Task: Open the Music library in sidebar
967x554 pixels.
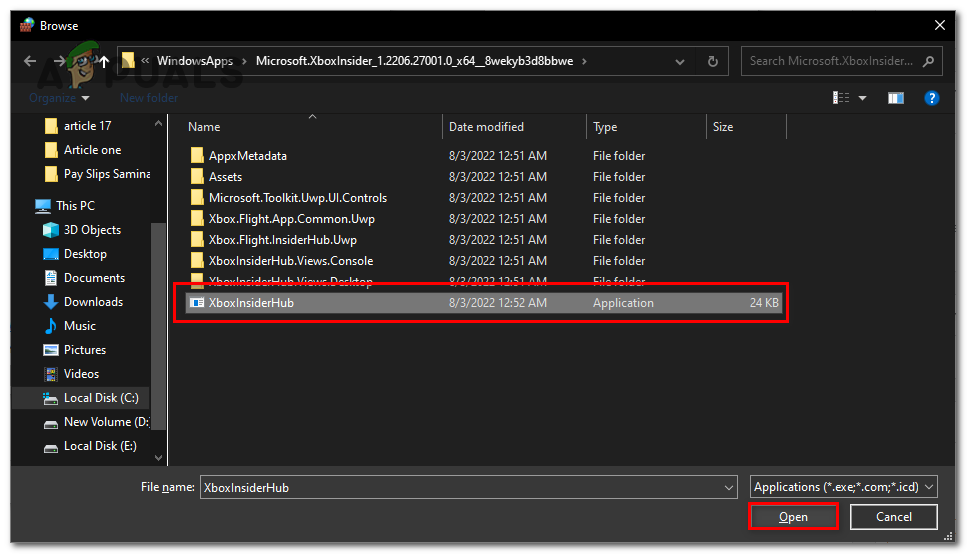Action: tap(80, 326)
